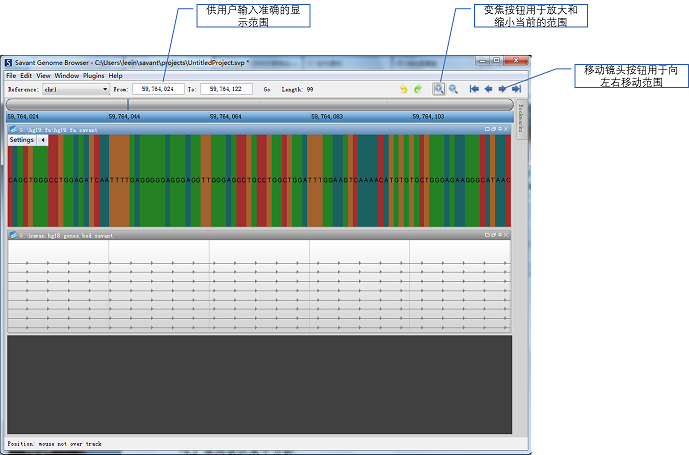The height and width of the screenshot is (455, 689).
Task: Shift the range right with arrow
Action: coord(502,89)
